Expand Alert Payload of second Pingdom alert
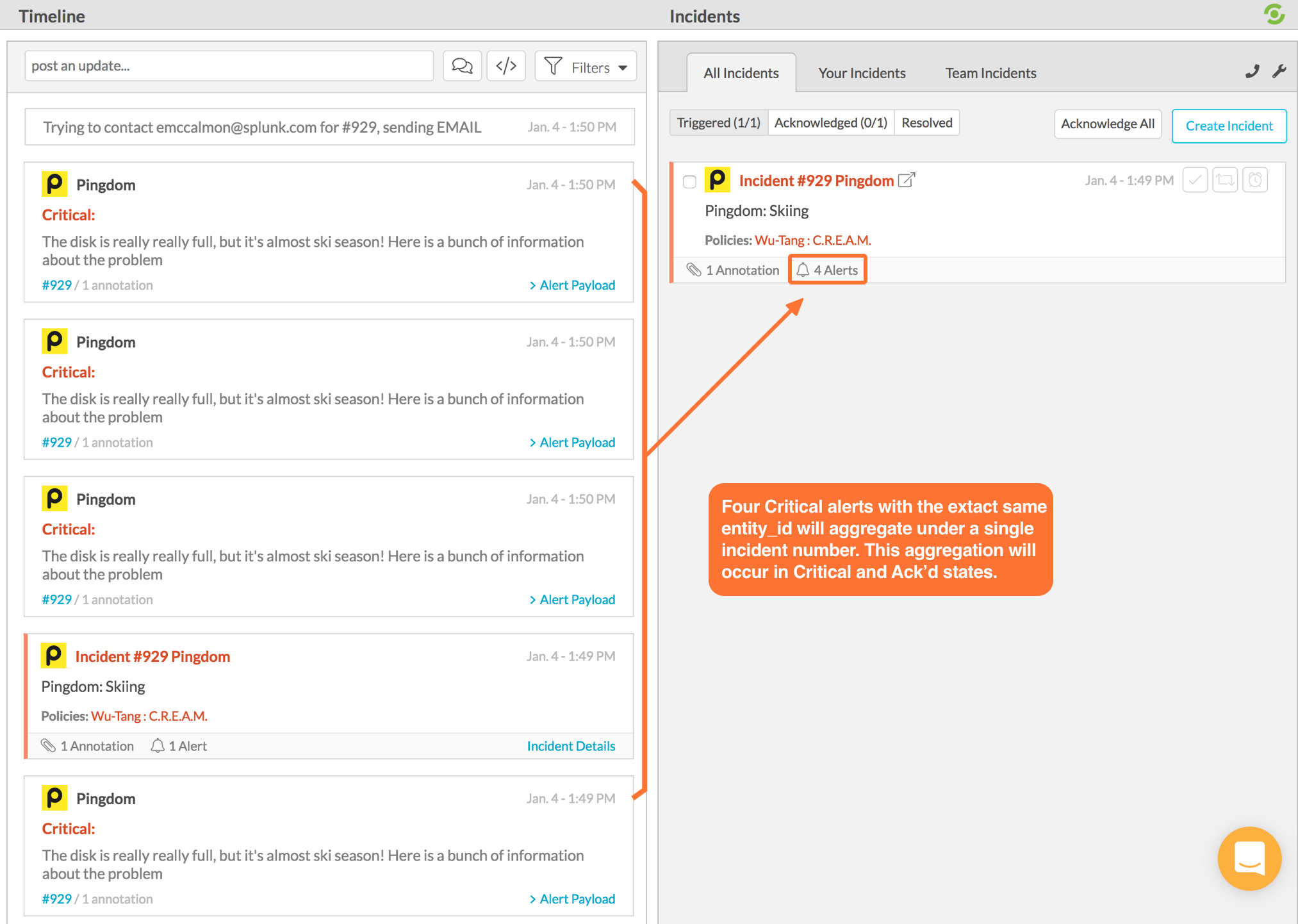The width and height of the screenshot is (1298, 924). tap(572, 442)
